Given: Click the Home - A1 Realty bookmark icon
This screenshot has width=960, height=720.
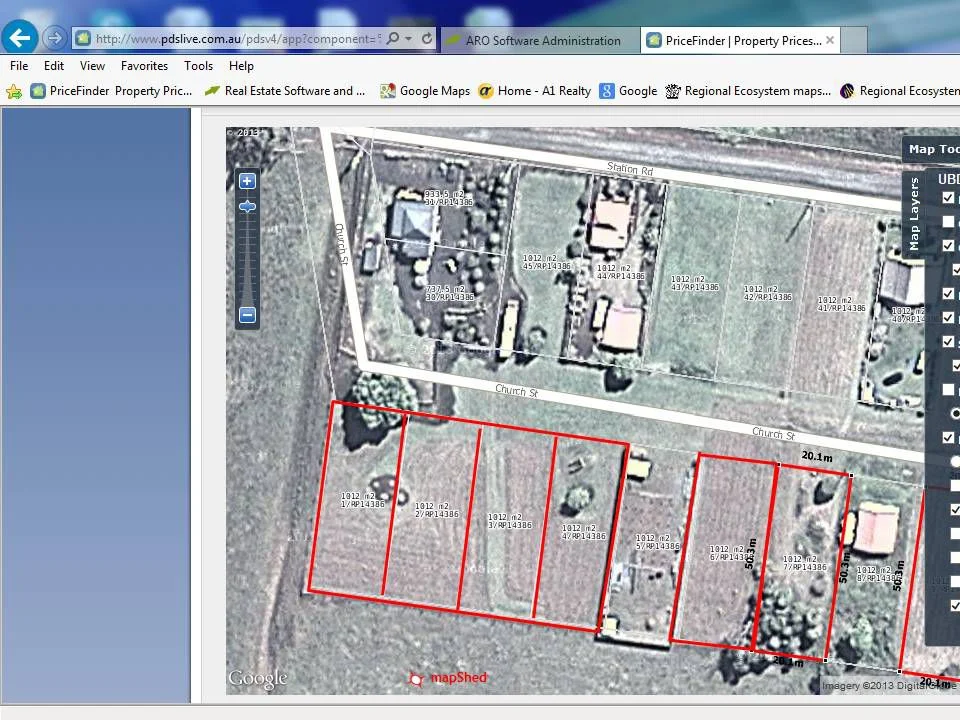Looking at the screenshot, I should click(486, 91).
